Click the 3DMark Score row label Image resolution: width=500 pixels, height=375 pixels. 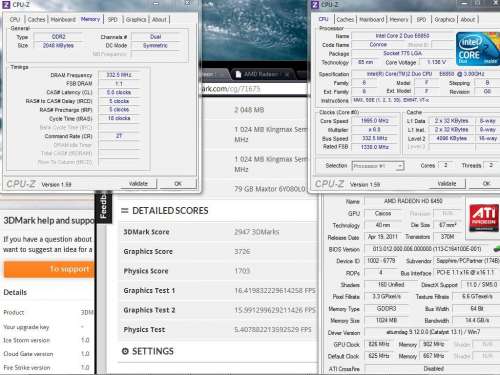[146, 232]
